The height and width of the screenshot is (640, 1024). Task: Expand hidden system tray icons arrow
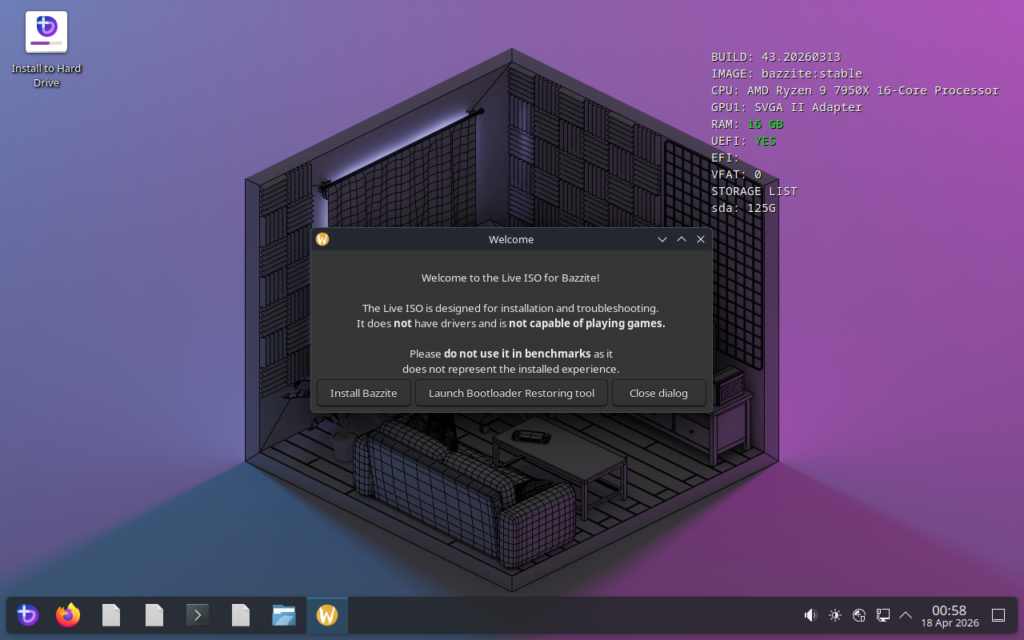tap(906, 615)
